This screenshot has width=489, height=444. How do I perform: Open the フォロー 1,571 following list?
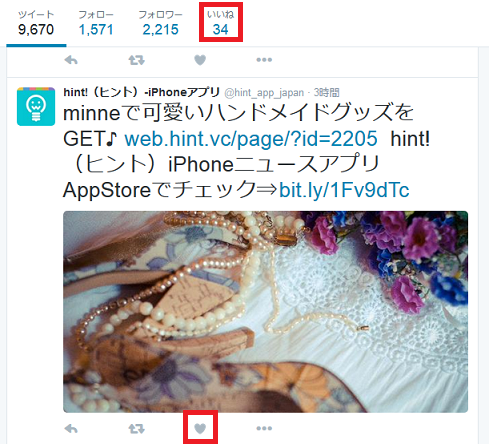96,23
